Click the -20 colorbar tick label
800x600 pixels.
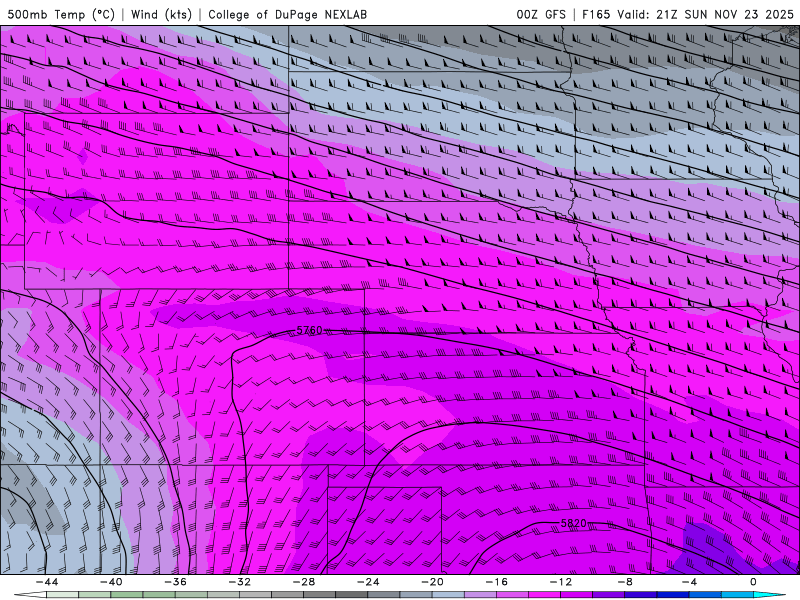[x=432, y=582]
